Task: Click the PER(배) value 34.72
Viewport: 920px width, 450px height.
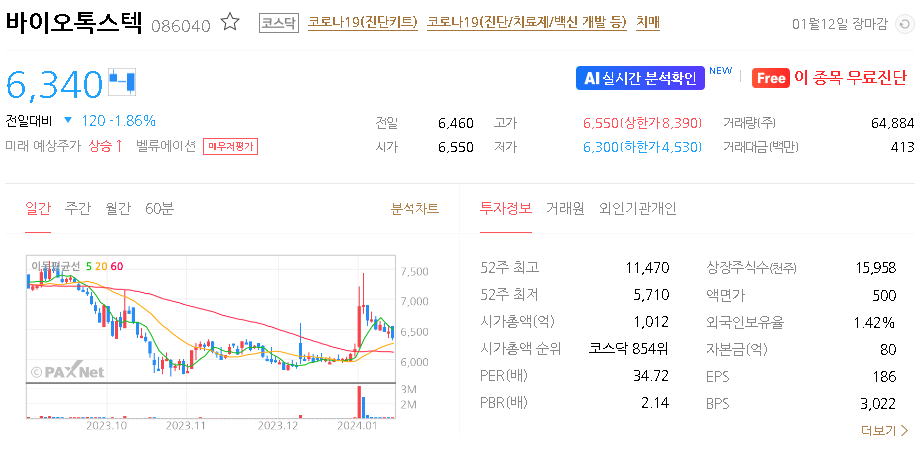Action: 651,376
